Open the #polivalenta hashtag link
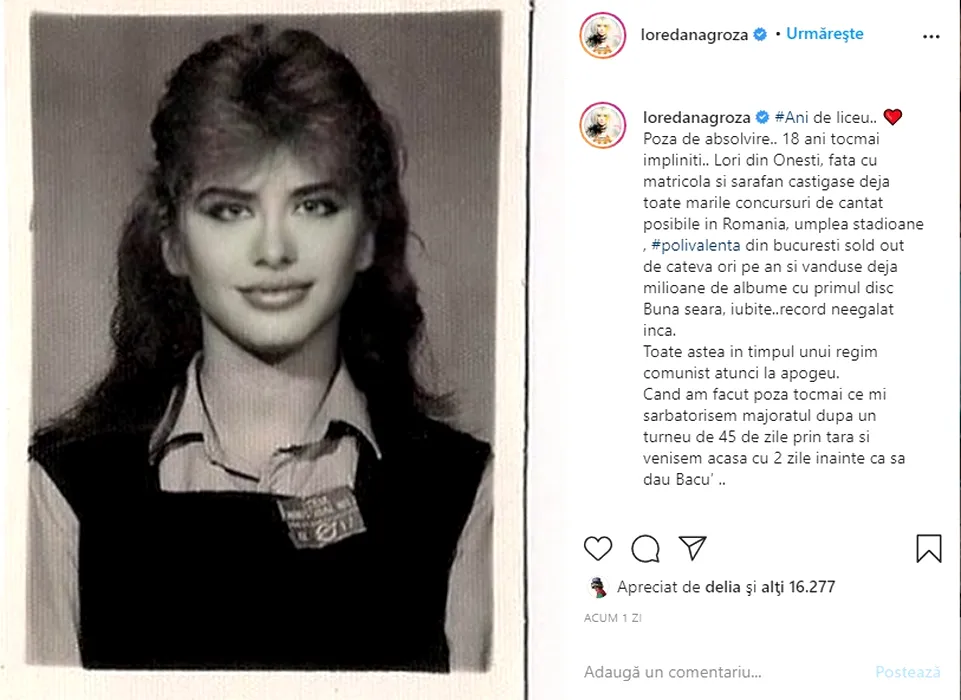Viewport: 961px width, 700px height. [697, 246]
